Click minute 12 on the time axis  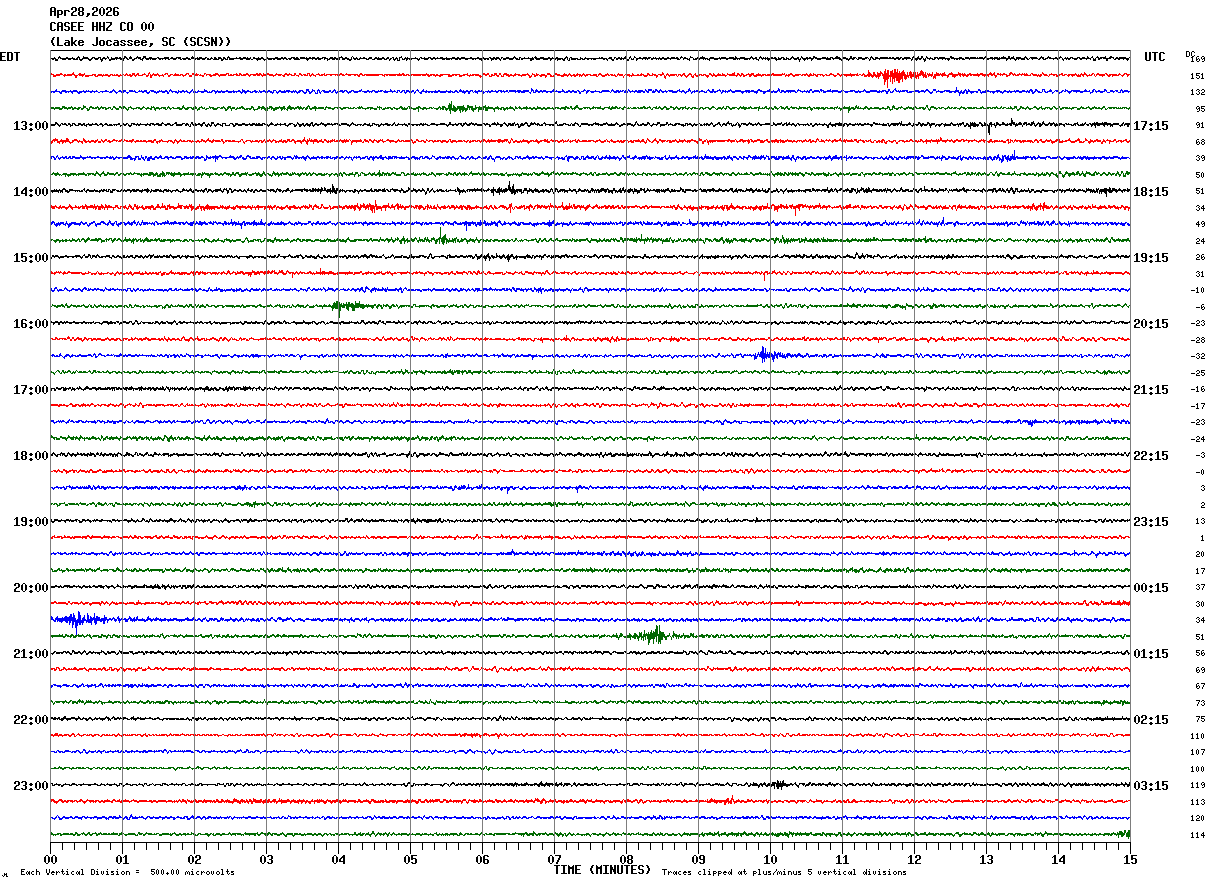[x=914, y=859]
